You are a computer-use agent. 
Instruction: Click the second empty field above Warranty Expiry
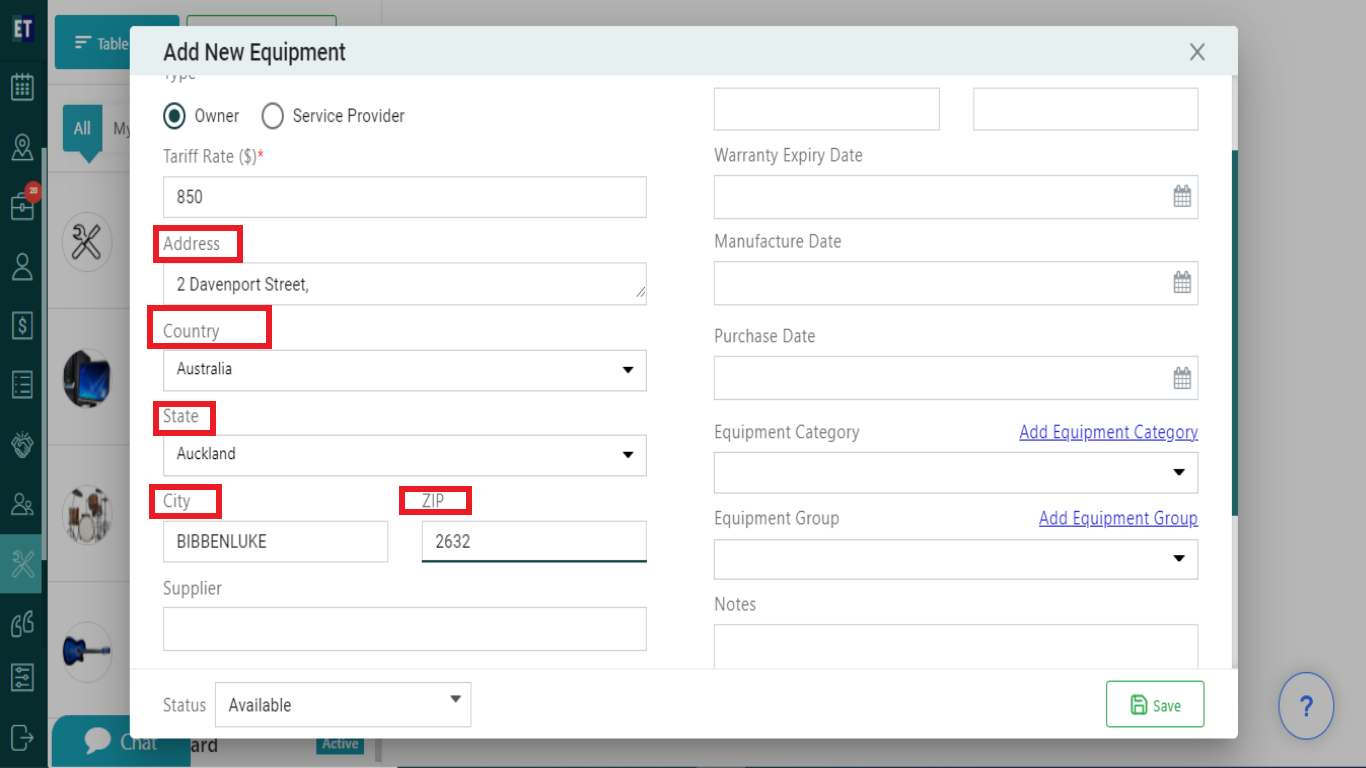1085,109
